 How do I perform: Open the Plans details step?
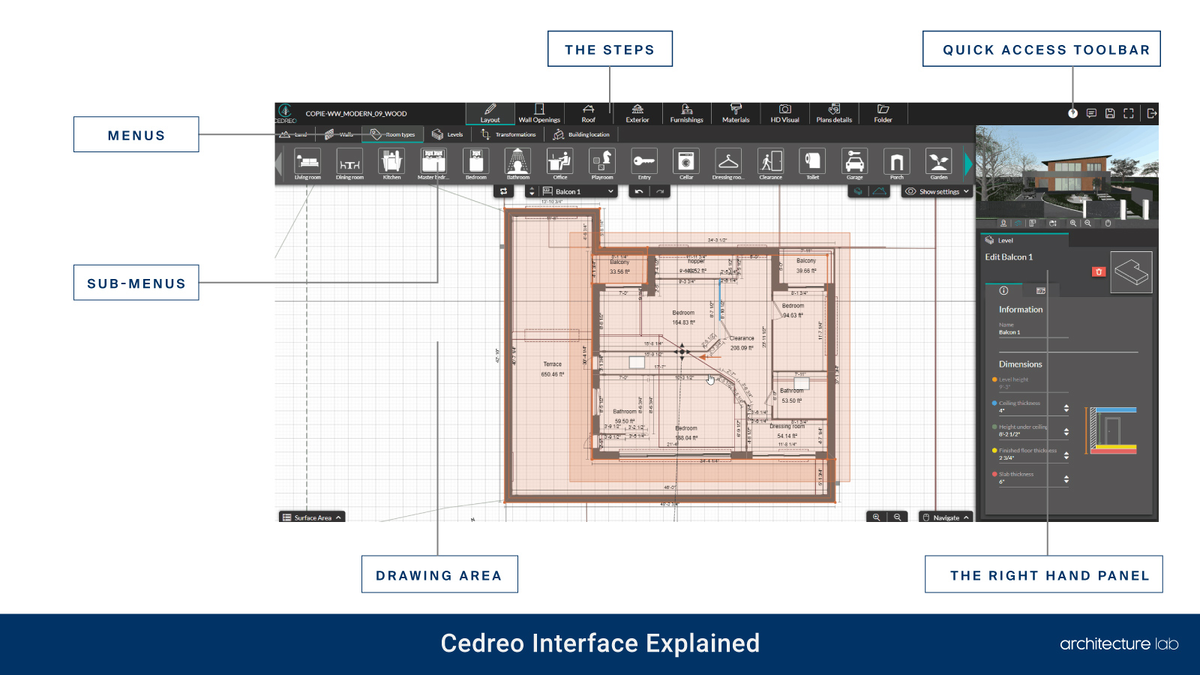[x=834, y=113]
